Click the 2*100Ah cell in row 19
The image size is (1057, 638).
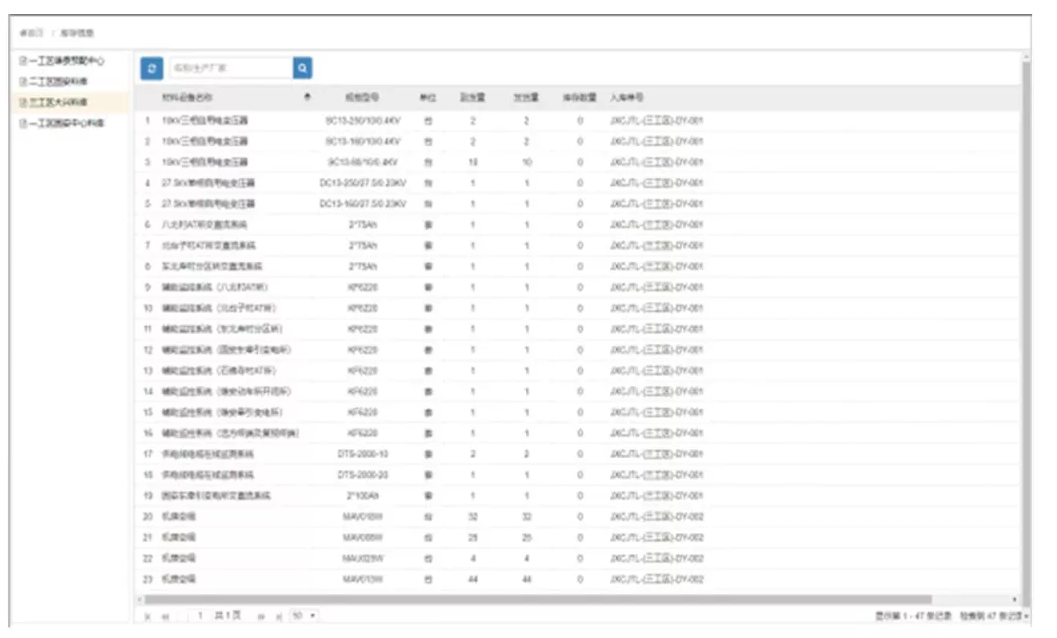pos(363,496)
